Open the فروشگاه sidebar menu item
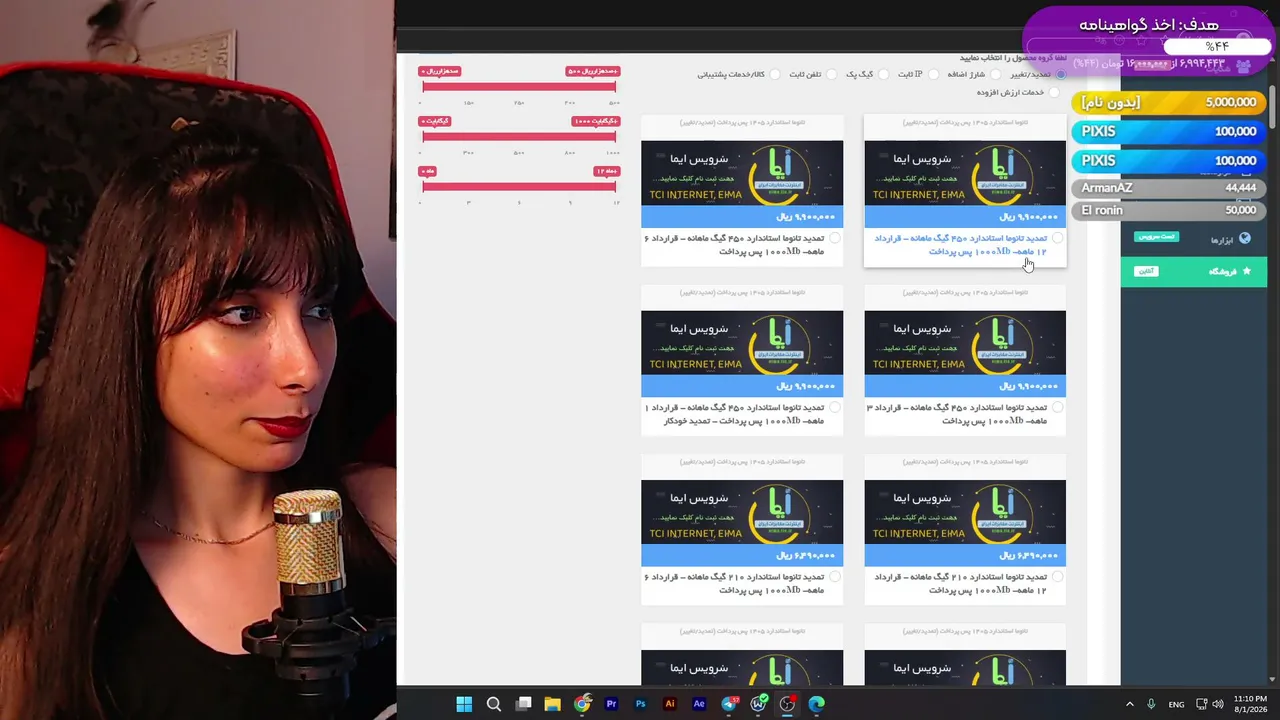The image size is (1280, 720). click(1194, 271)
